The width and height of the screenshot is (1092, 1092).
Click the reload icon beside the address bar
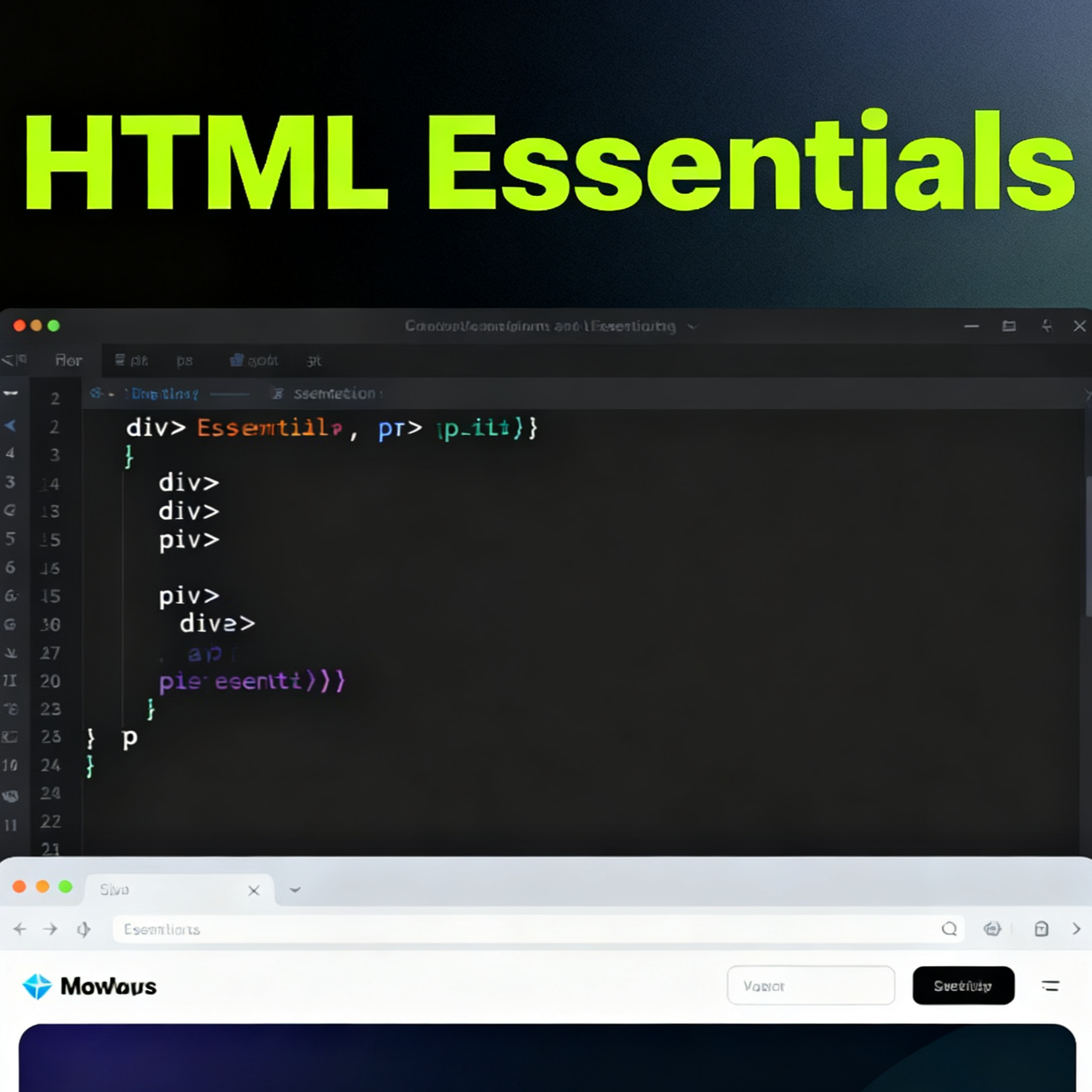(x=83, y=929)
